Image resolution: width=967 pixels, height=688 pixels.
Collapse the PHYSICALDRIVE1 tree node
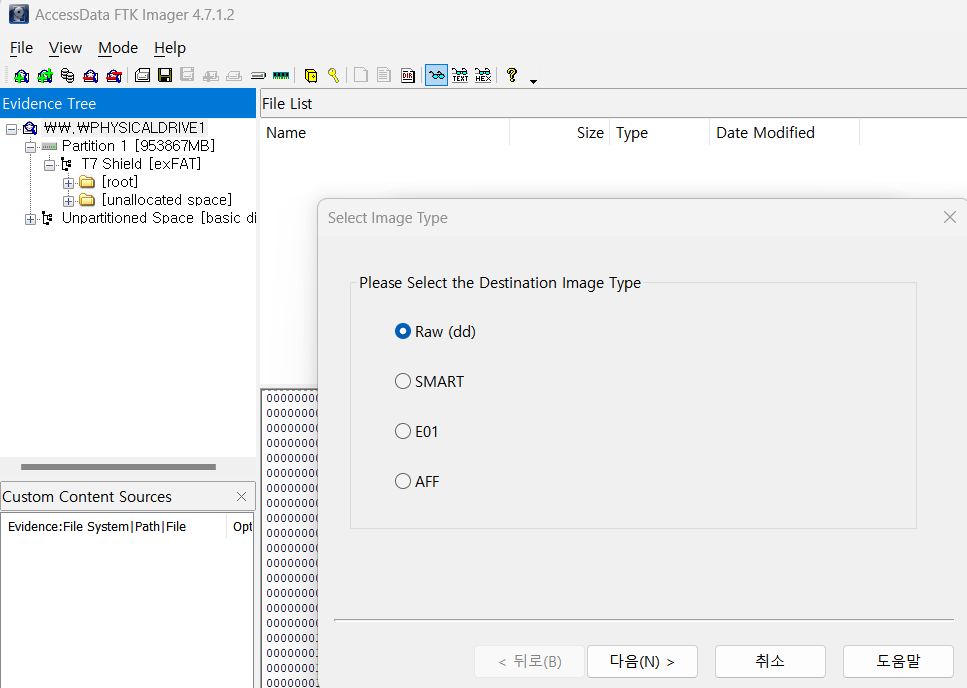[11, 129]
